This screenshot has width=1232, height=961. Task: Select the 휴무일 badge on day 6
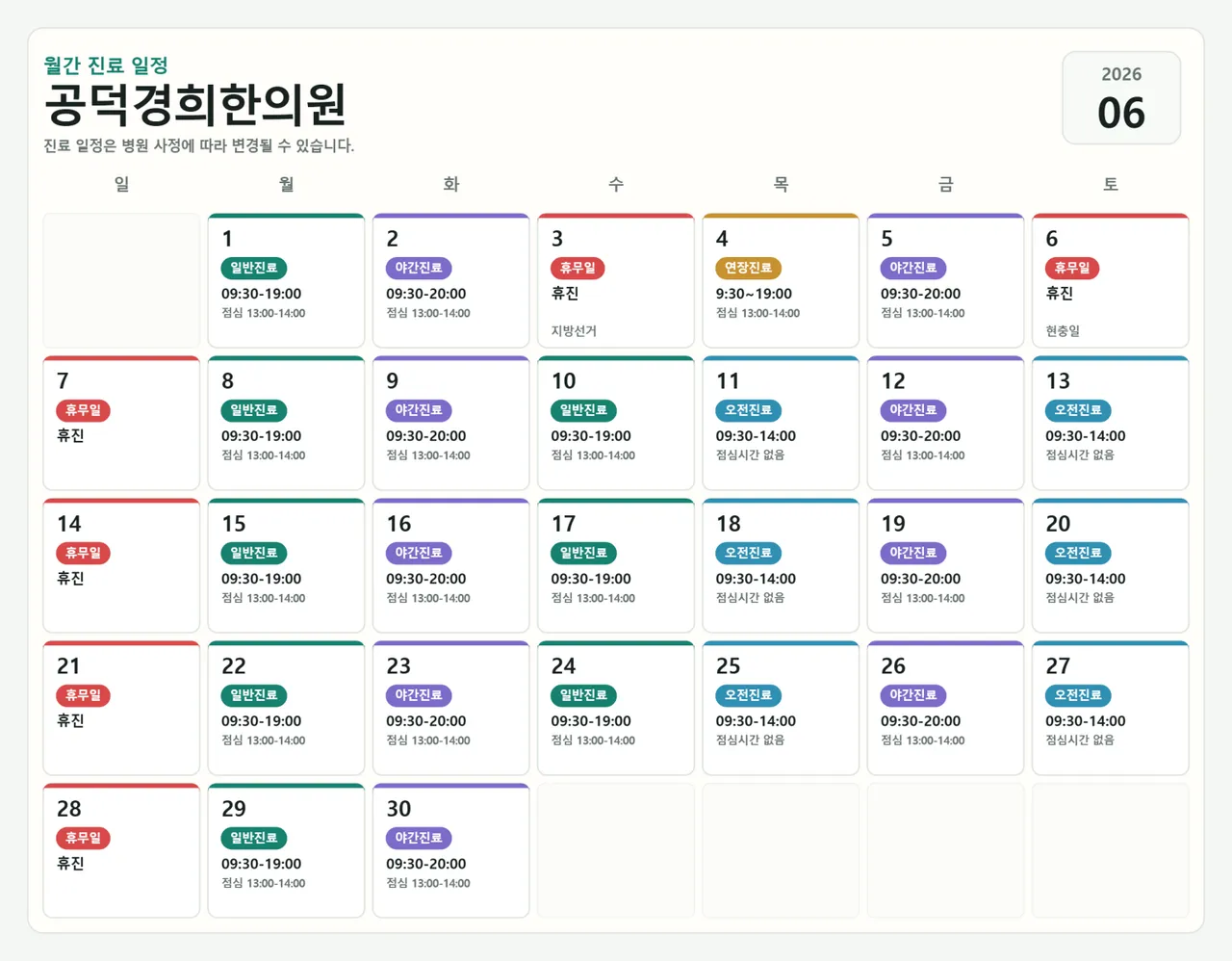point(1072,268)
